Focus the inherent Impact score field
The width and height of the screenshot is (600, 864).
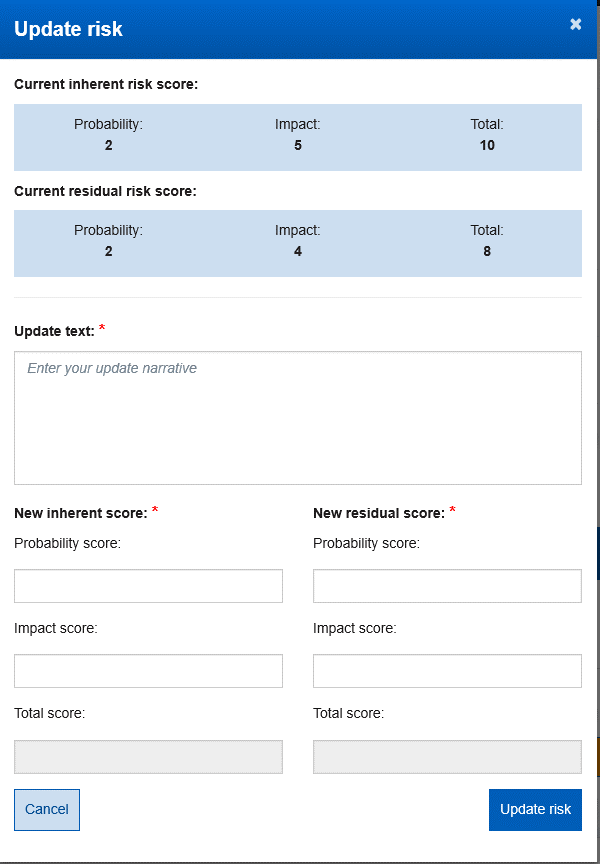coord(148,671)
